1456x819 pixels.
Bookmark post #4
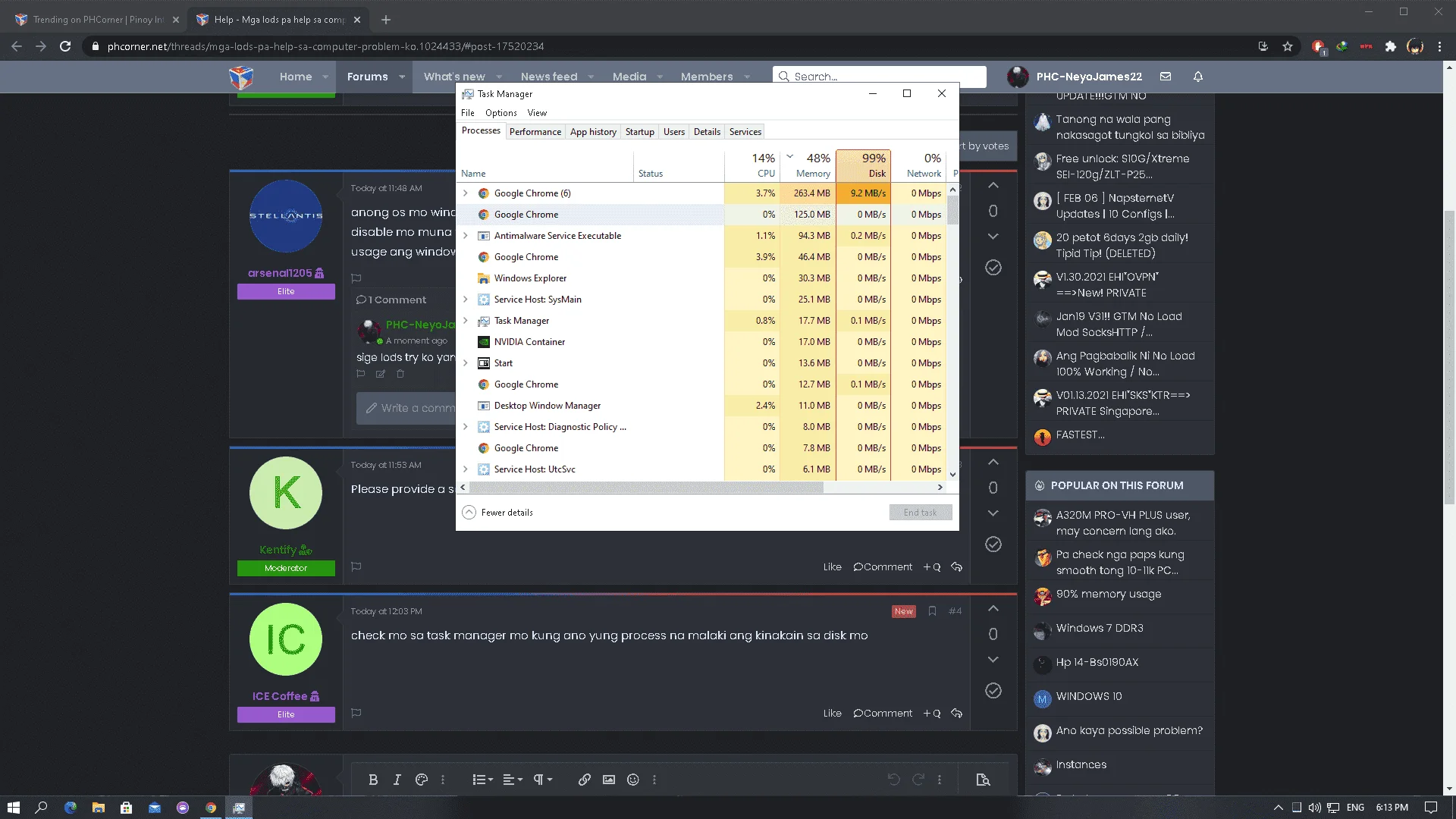click(x=932, y=611)
